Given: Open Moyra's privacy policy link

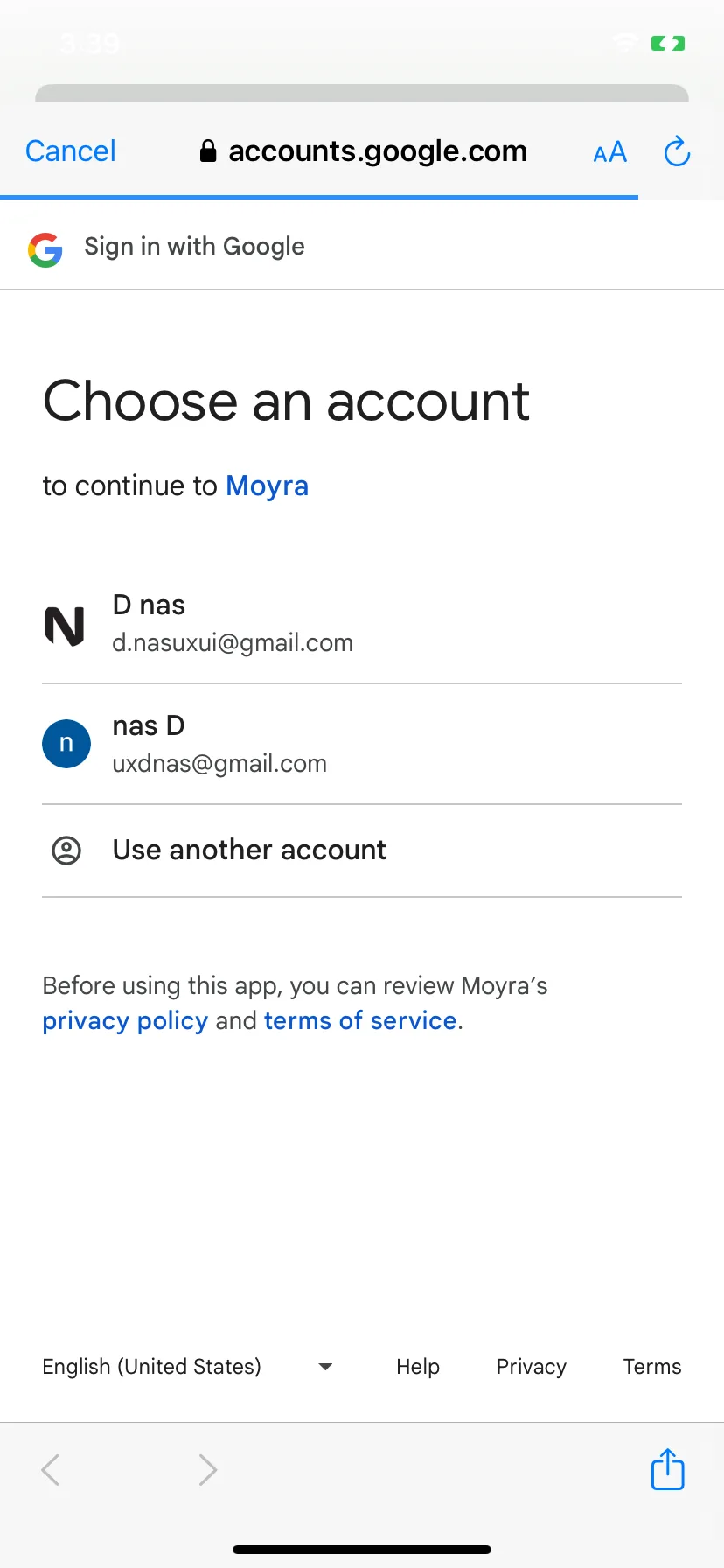Looking at the screenshot, I should (x=125, y=1020).
